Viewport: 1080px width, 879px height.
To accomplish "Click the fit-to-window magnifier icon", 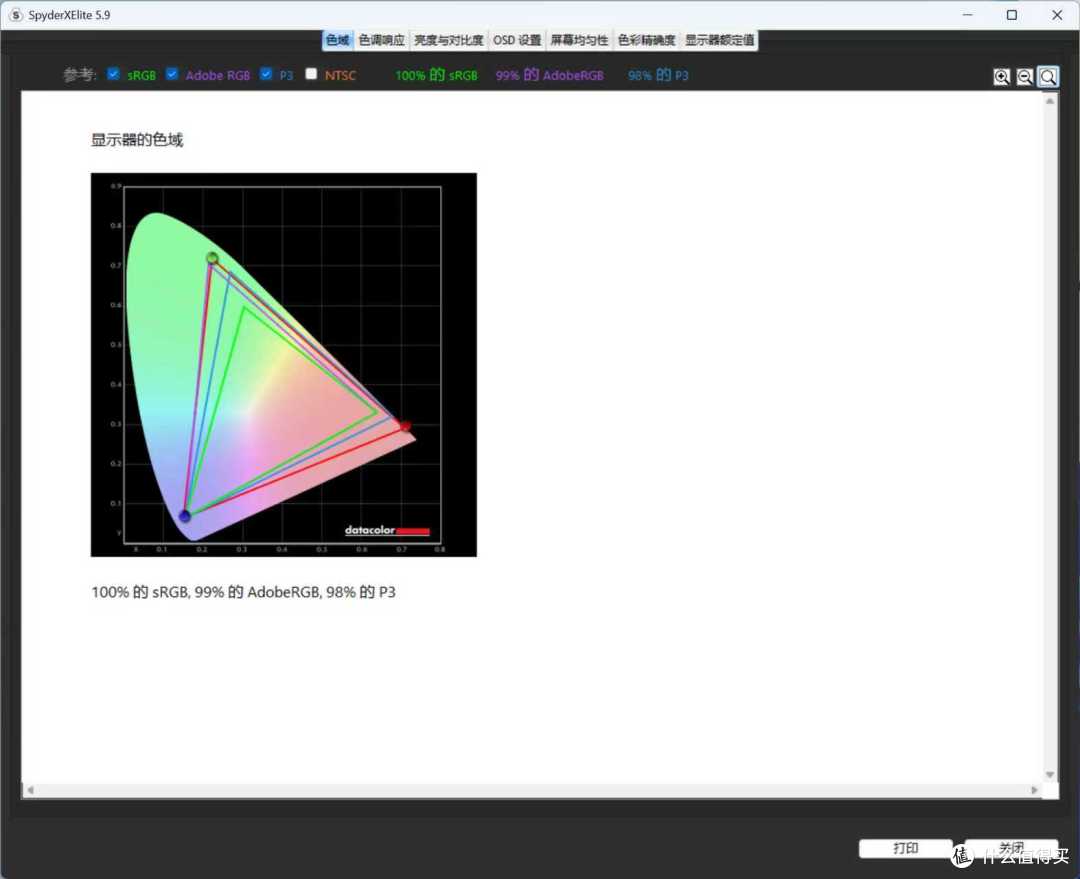I will [1048, 76].
